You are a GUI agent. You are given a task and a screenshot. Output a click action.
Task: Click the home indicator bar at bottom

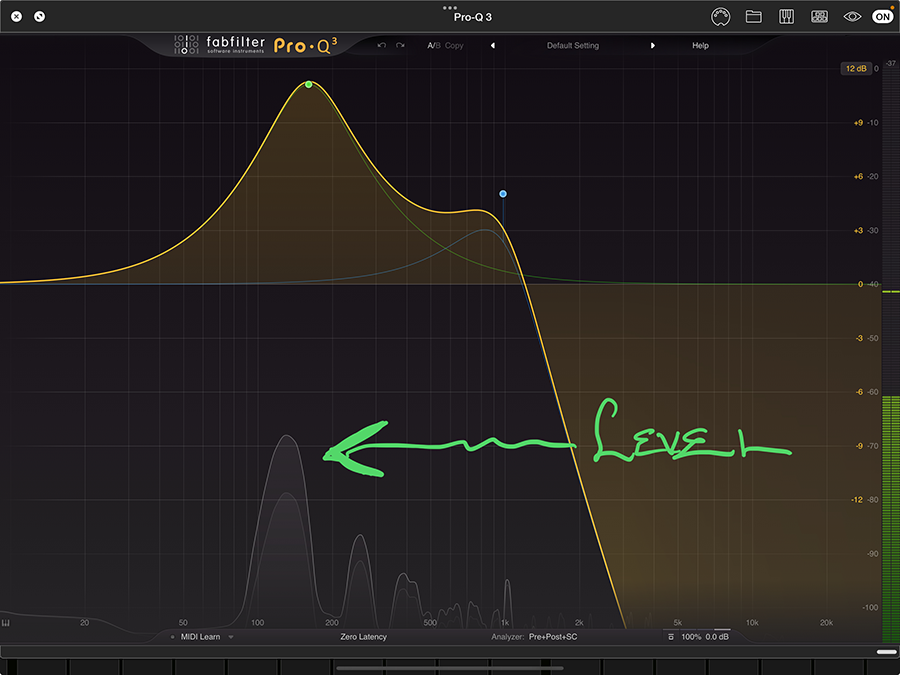(450, 668)
